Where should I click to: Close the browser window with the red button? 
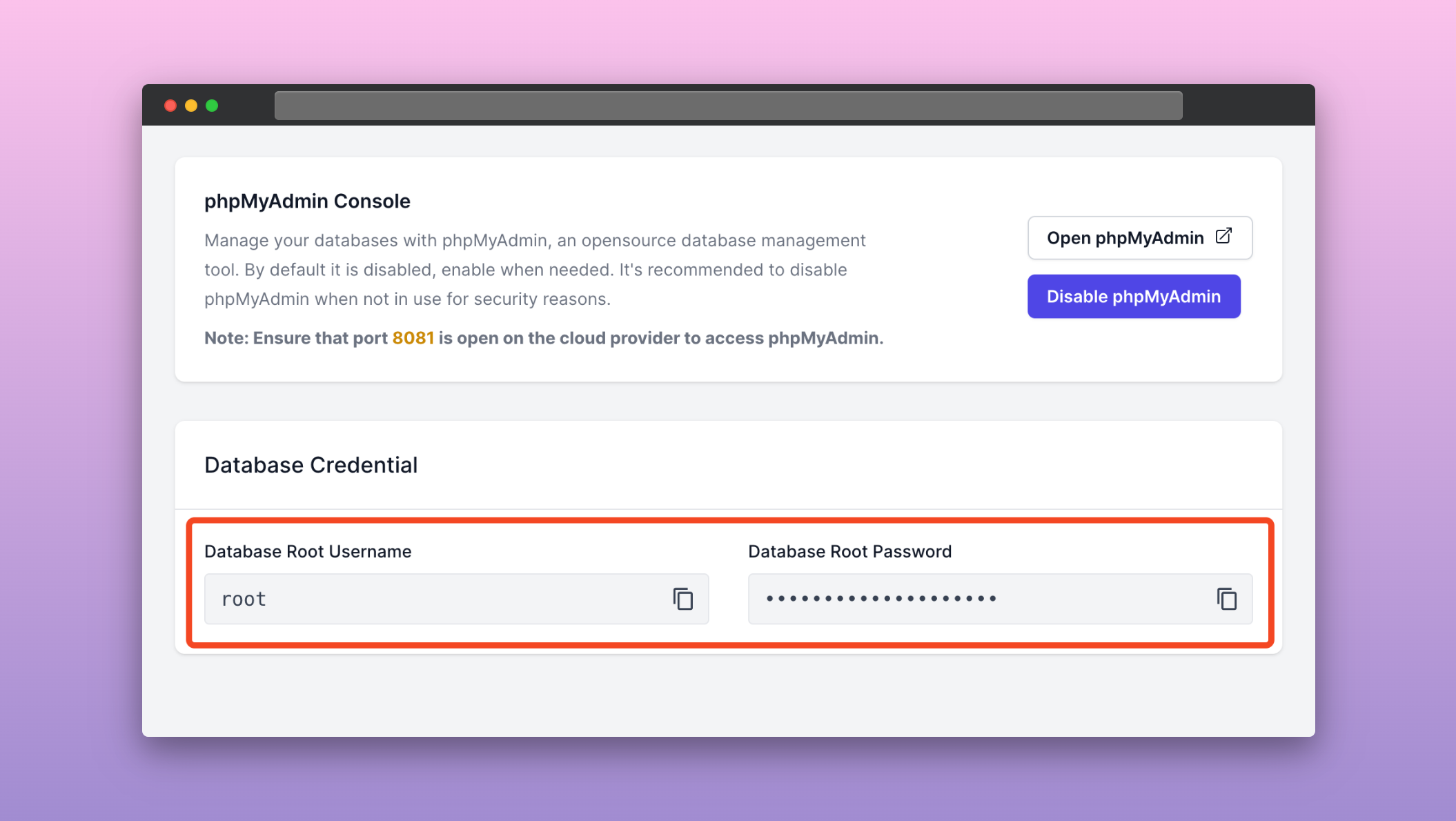[170, 106]
